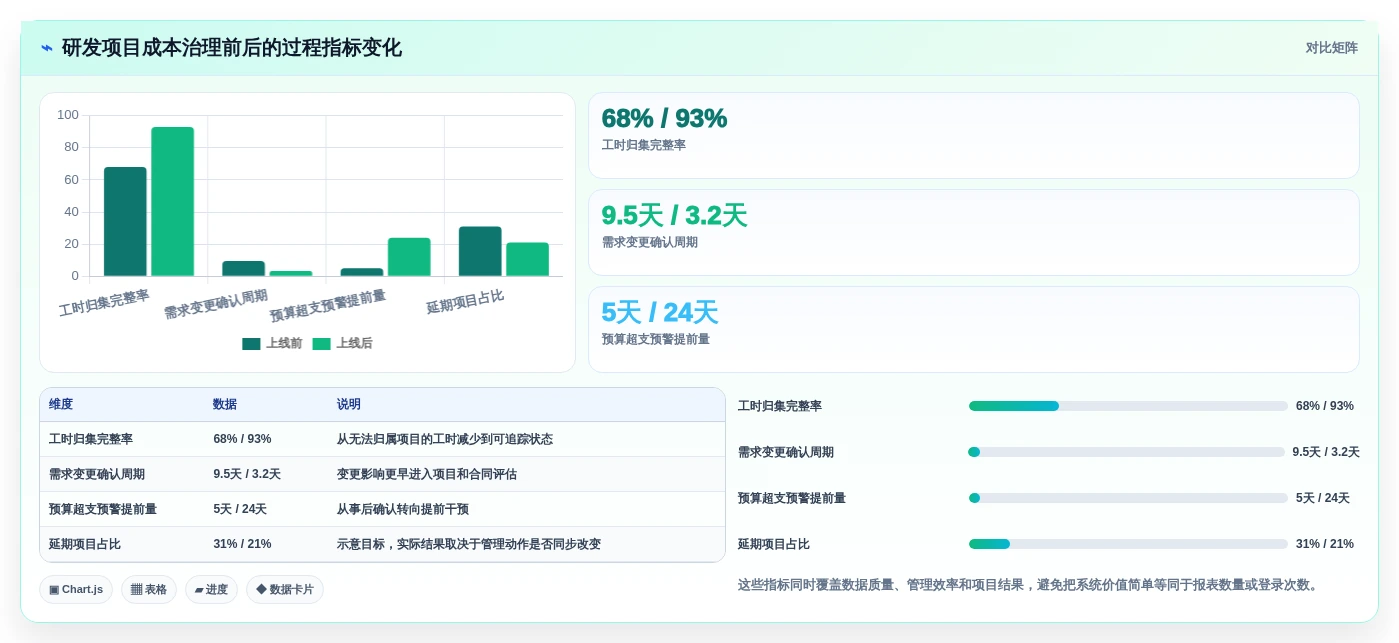Click the 对比矩阵 label in header
Screen dimensions: 1399x643
(x=1331, y=48)
